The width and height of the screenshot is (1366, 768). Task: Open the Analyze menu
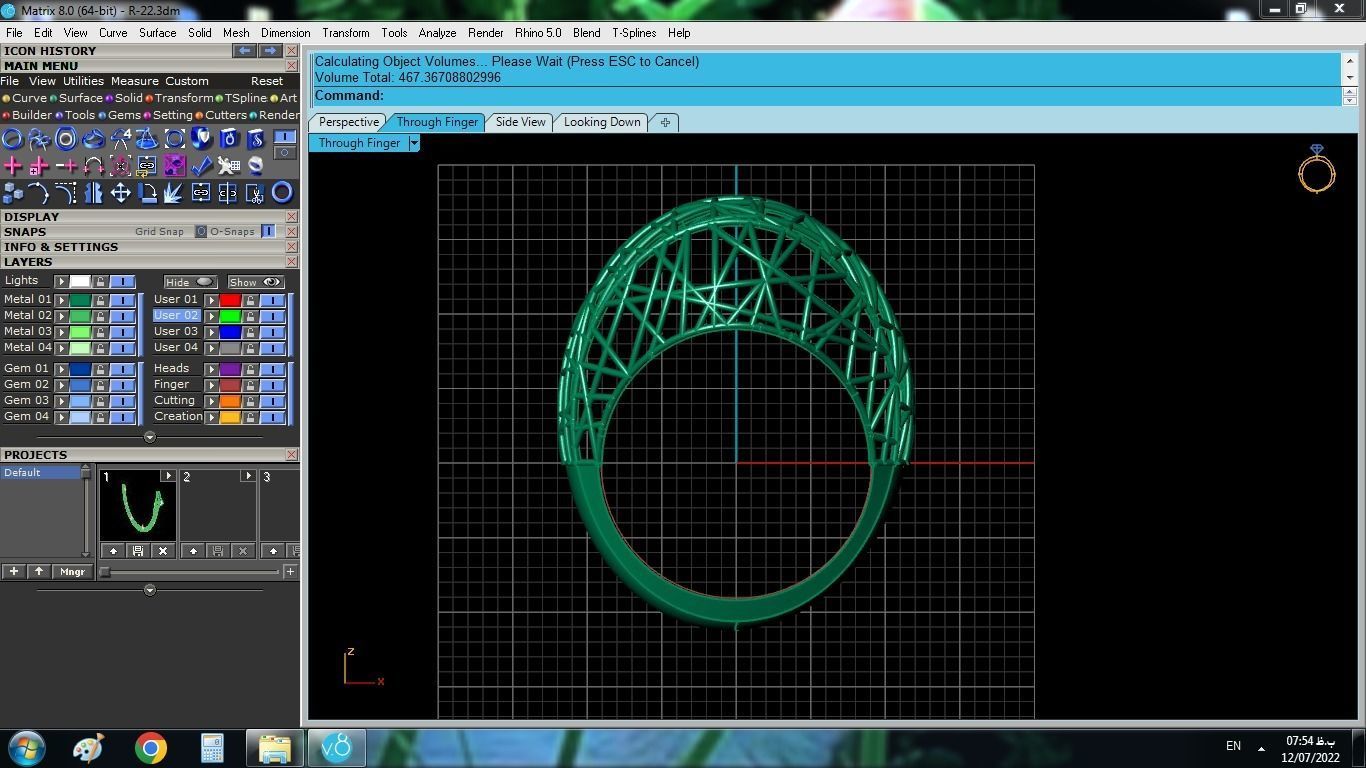[x=437, y=33]
